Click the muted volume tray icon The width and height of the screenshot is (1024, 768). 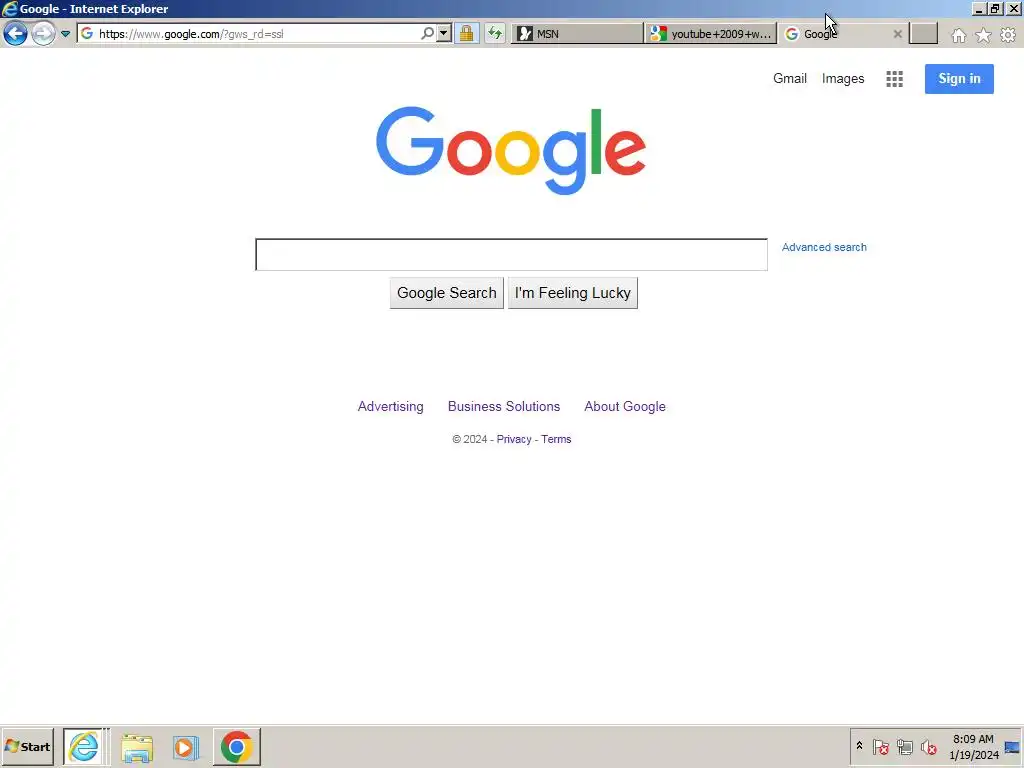pos(928,746)
